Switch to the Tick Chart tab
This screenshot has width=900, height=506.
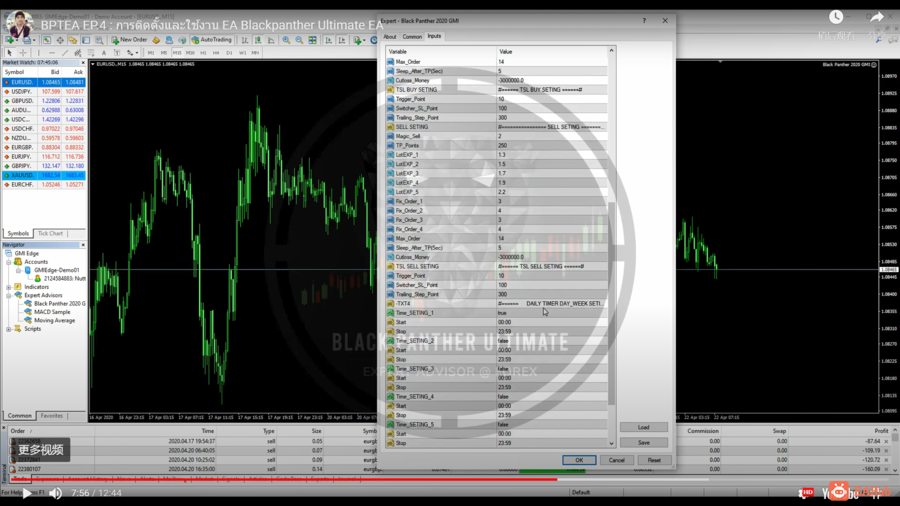50,233
